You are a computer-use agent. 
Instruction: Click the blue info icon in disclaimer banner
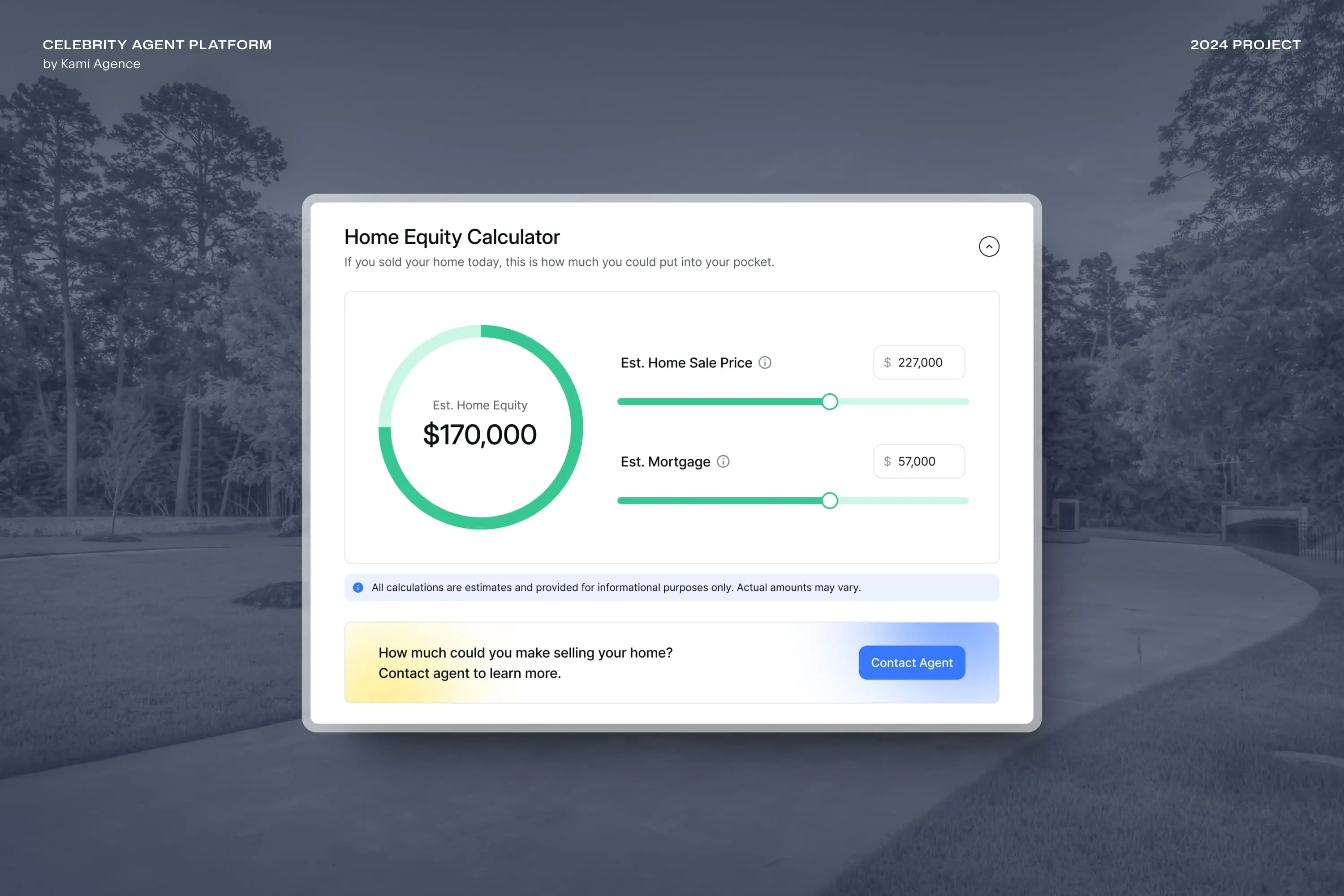pos(358,587)
